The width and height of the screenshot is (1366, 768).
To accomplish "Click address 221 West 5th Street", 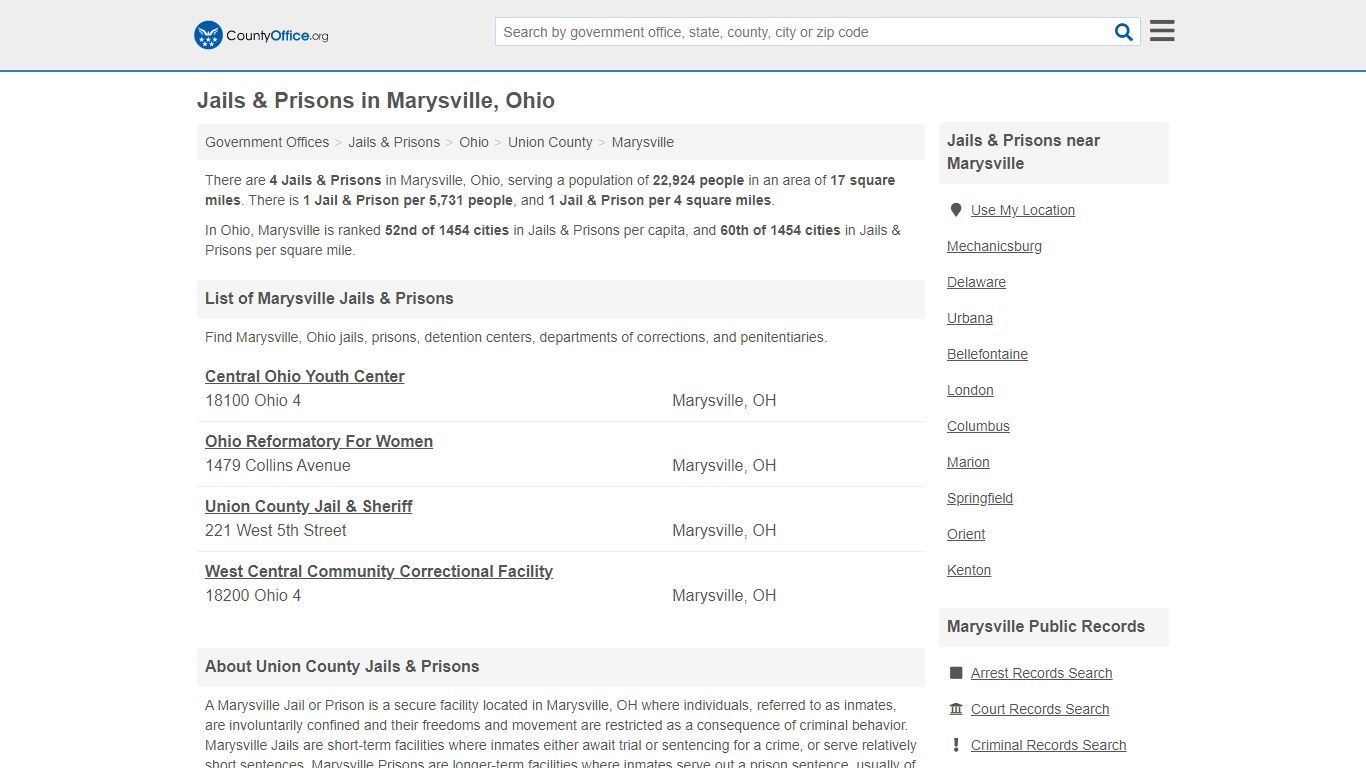I will point(276,530).
